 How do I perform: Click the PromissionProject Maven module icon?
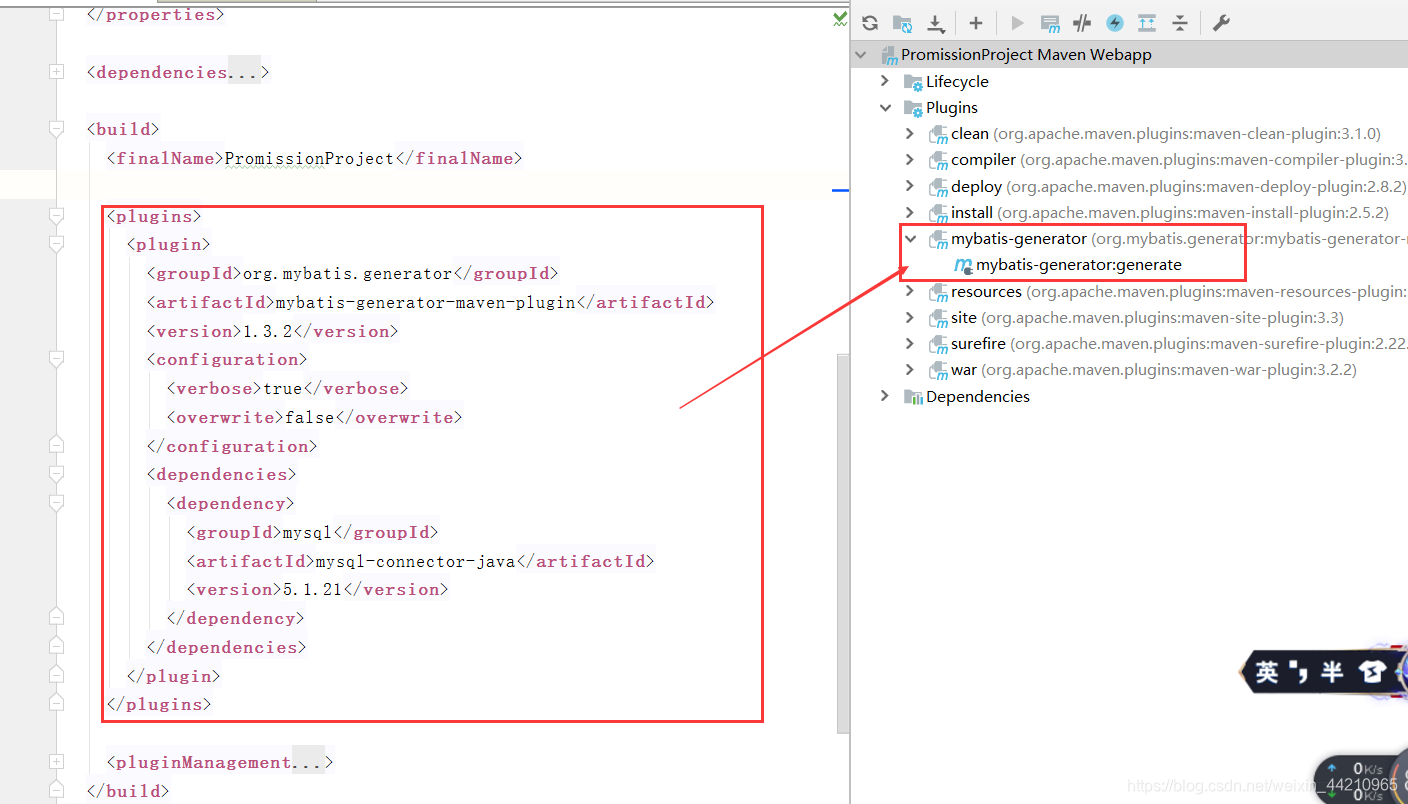coord(889,55)
